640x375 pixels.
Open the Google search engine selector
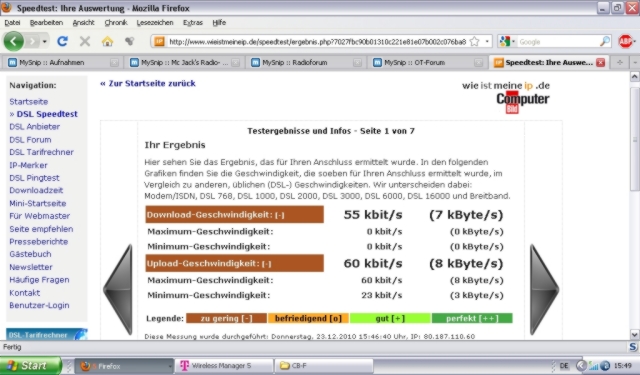pyautogui.click(x=507, y=42)
